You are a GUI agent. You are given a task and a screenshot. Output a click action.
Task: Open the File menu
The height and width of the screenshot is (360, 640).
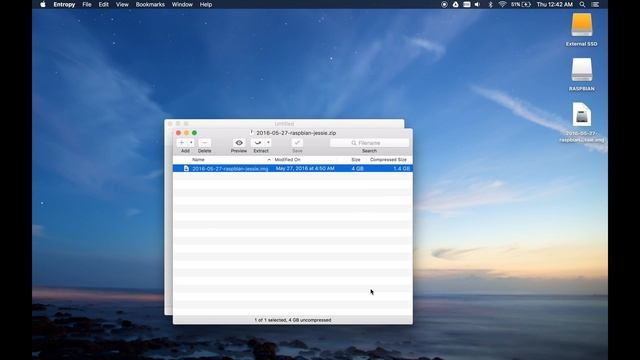(x=87, y=4)
